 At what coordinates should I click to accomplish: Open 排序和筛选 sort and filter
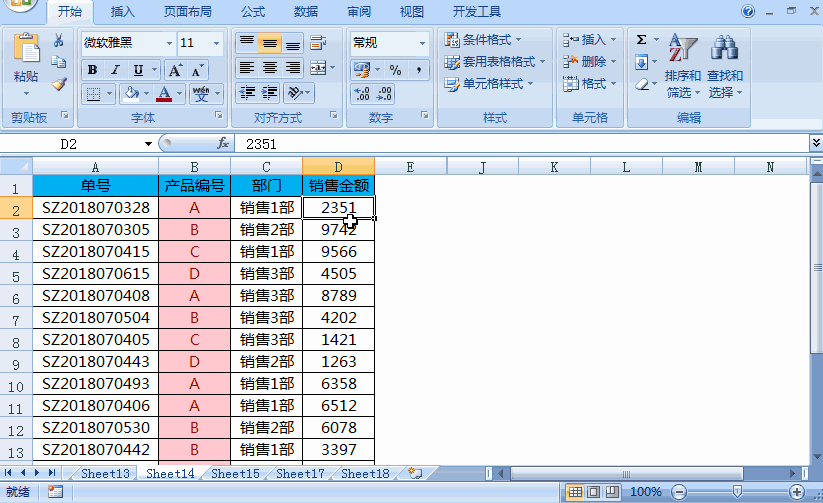pos(682,65)
